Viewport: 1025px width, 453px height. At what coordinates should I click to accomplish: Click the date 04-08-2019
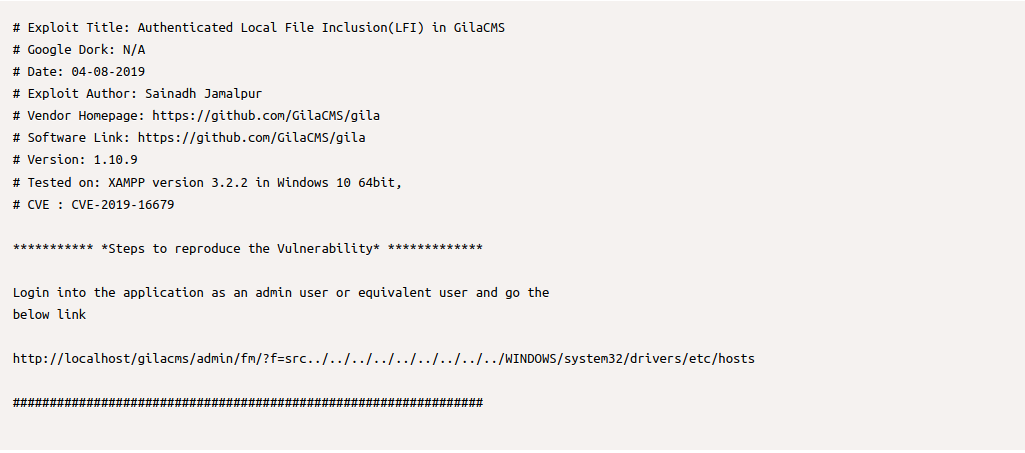click(108, 72)
